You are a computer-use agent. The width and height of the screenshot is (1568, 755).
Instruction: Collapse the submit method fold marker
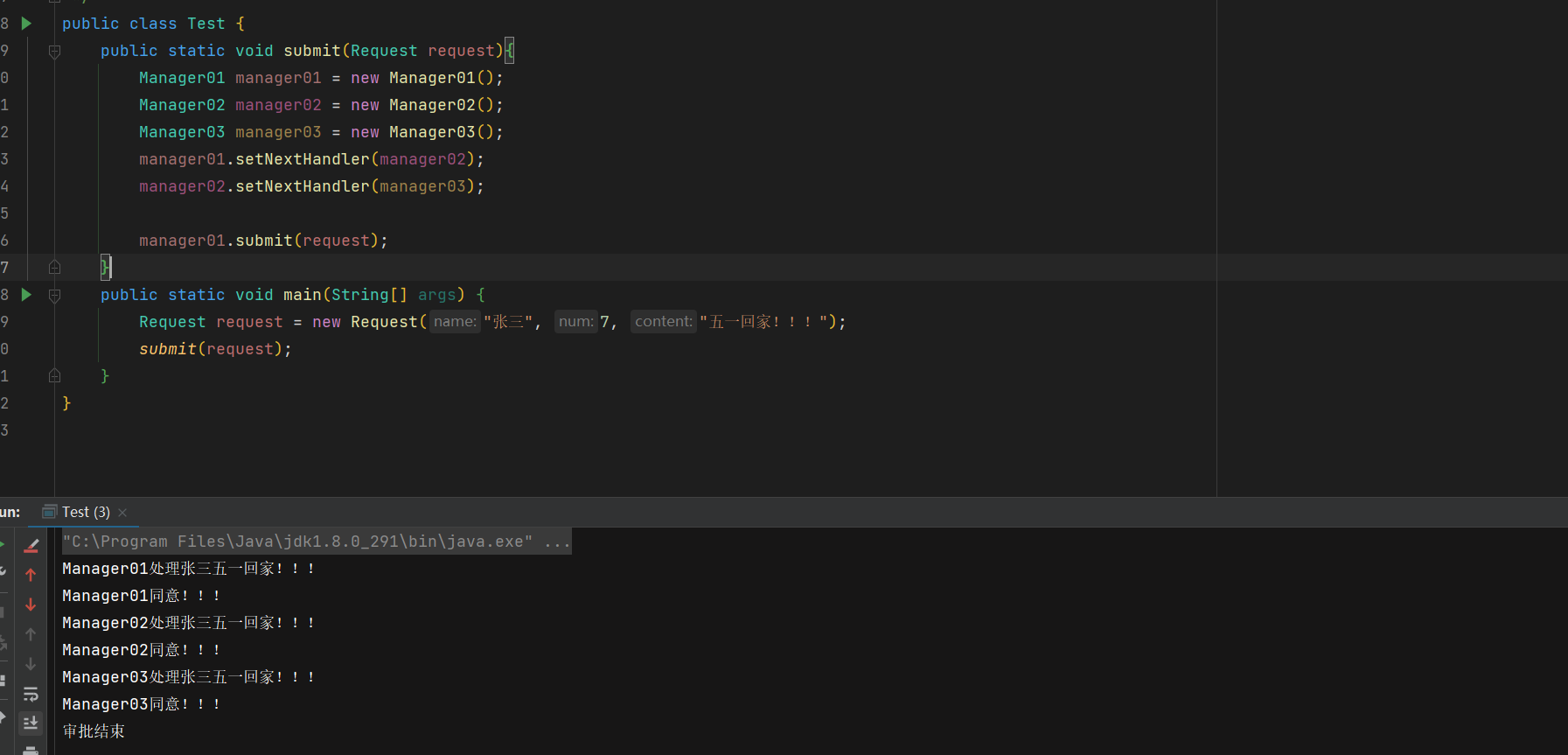tap(54, 52)
